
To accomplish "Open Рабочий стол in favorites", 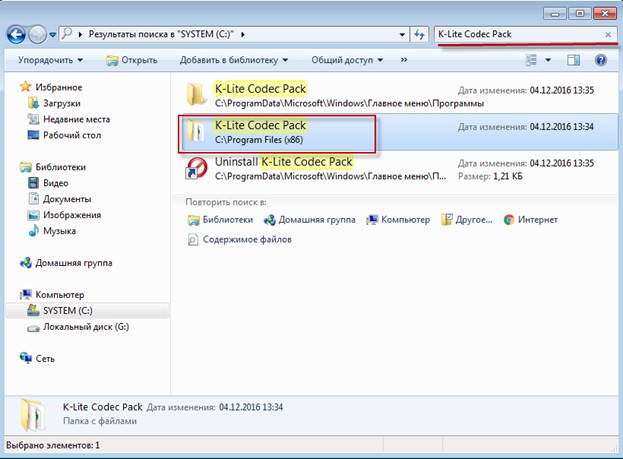I will [x=72, y=135].
